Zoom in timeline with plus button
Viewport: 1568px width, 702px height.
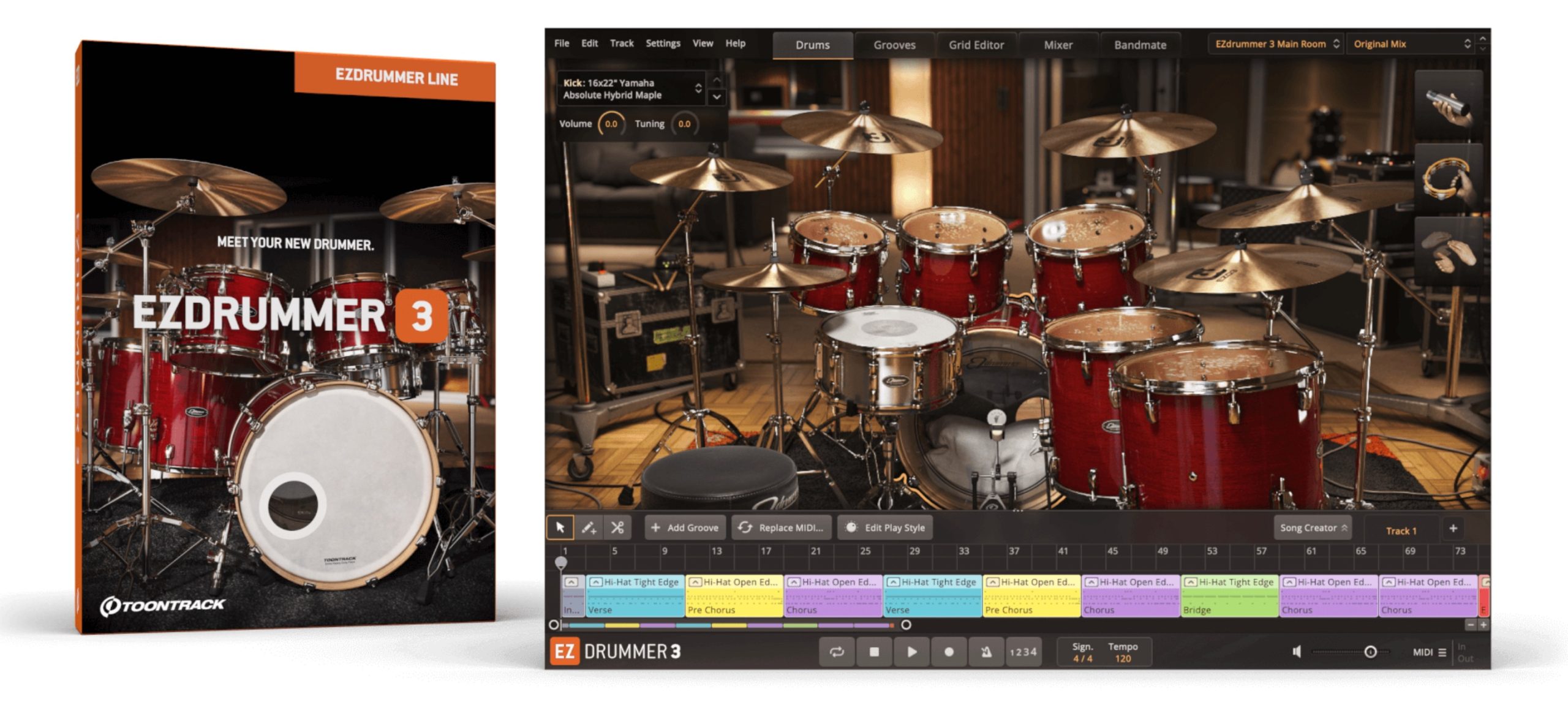click(1483, 625)
